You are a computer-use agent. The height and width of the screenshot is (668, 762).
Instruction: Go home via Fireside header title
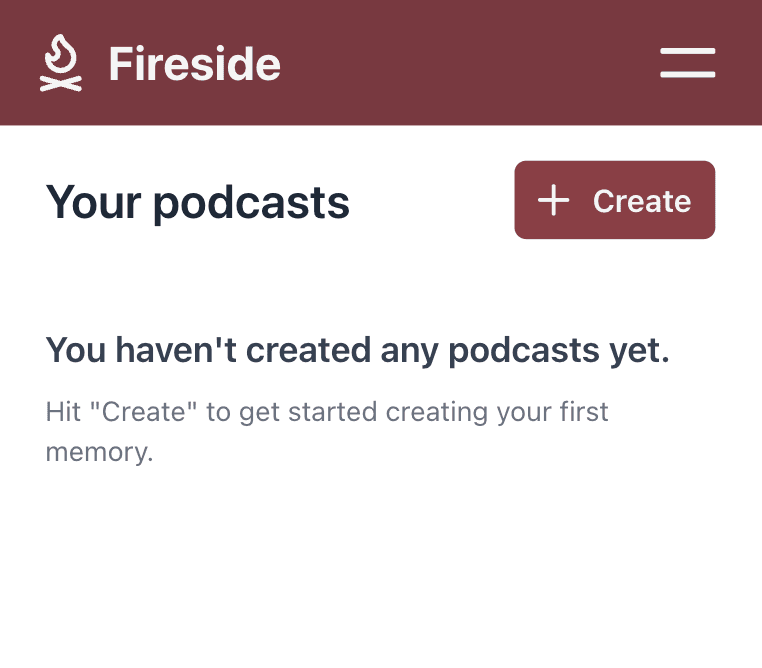[x=194, y=64]
